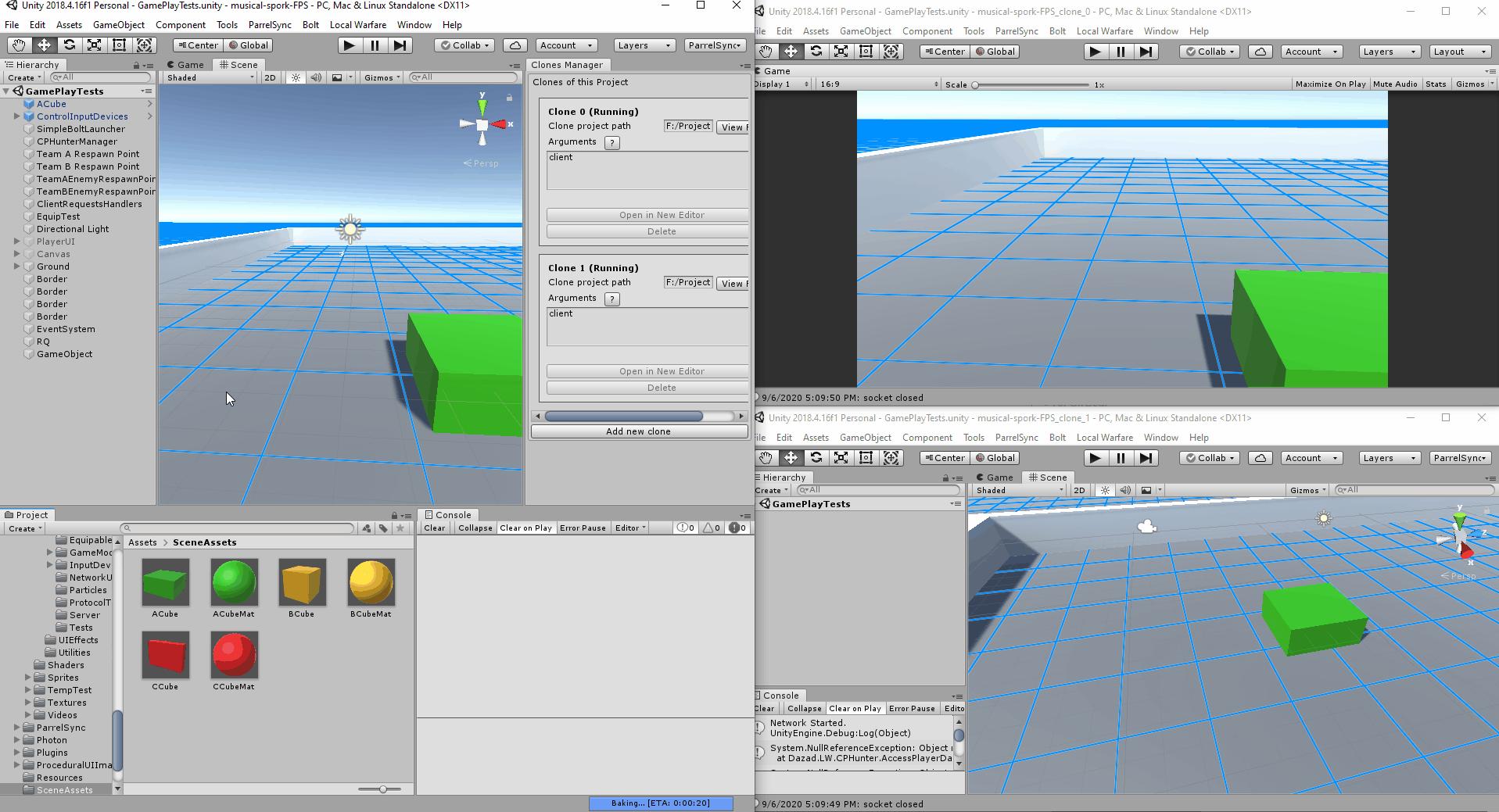
Task: Select the Hand tool in main editor toolbar
Action: pyautogui.click(x=19, y=45)
